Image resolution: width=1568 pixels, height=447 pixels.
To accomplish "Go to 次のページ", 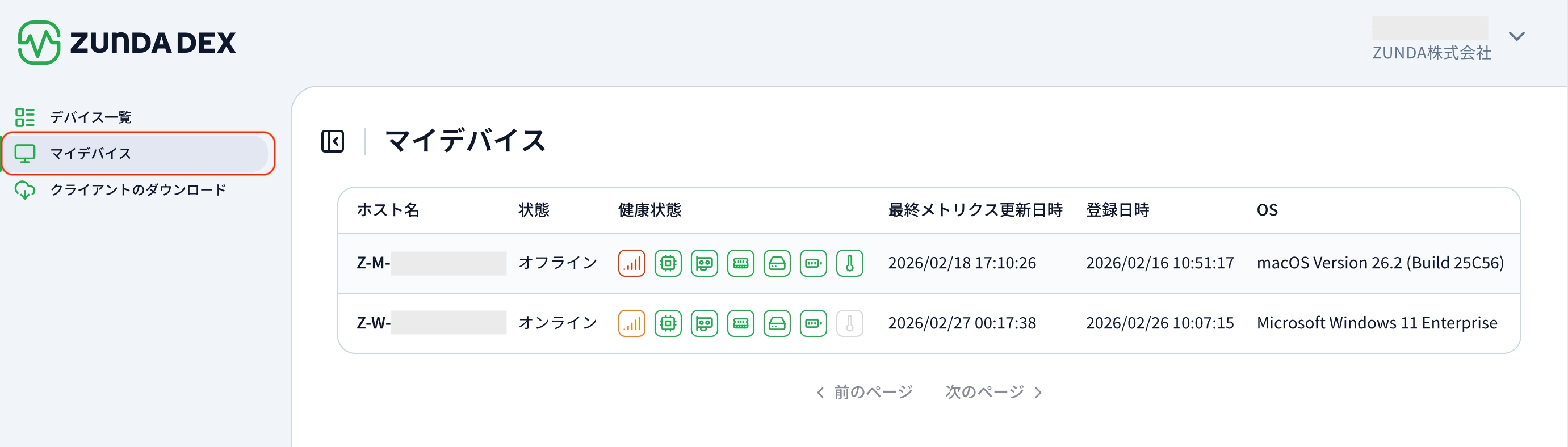I will click(993, 391).
